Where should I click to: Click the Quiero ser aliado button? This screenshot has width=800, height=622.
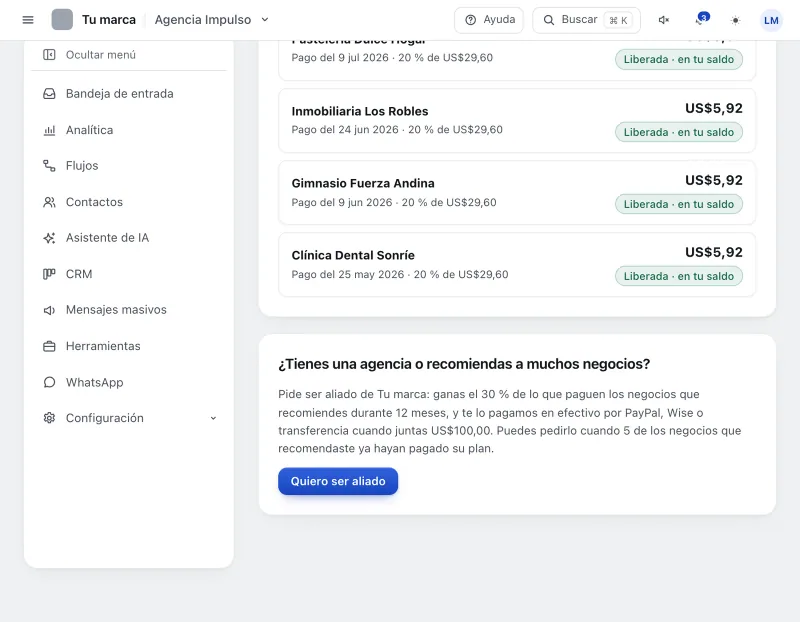[338, 481]
